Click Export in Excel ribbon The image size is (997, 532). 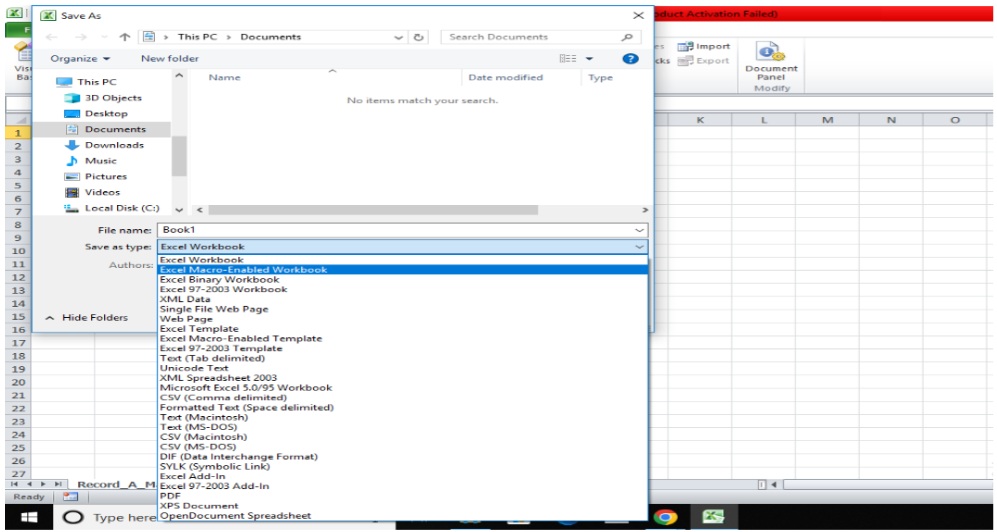click(703, 61)
